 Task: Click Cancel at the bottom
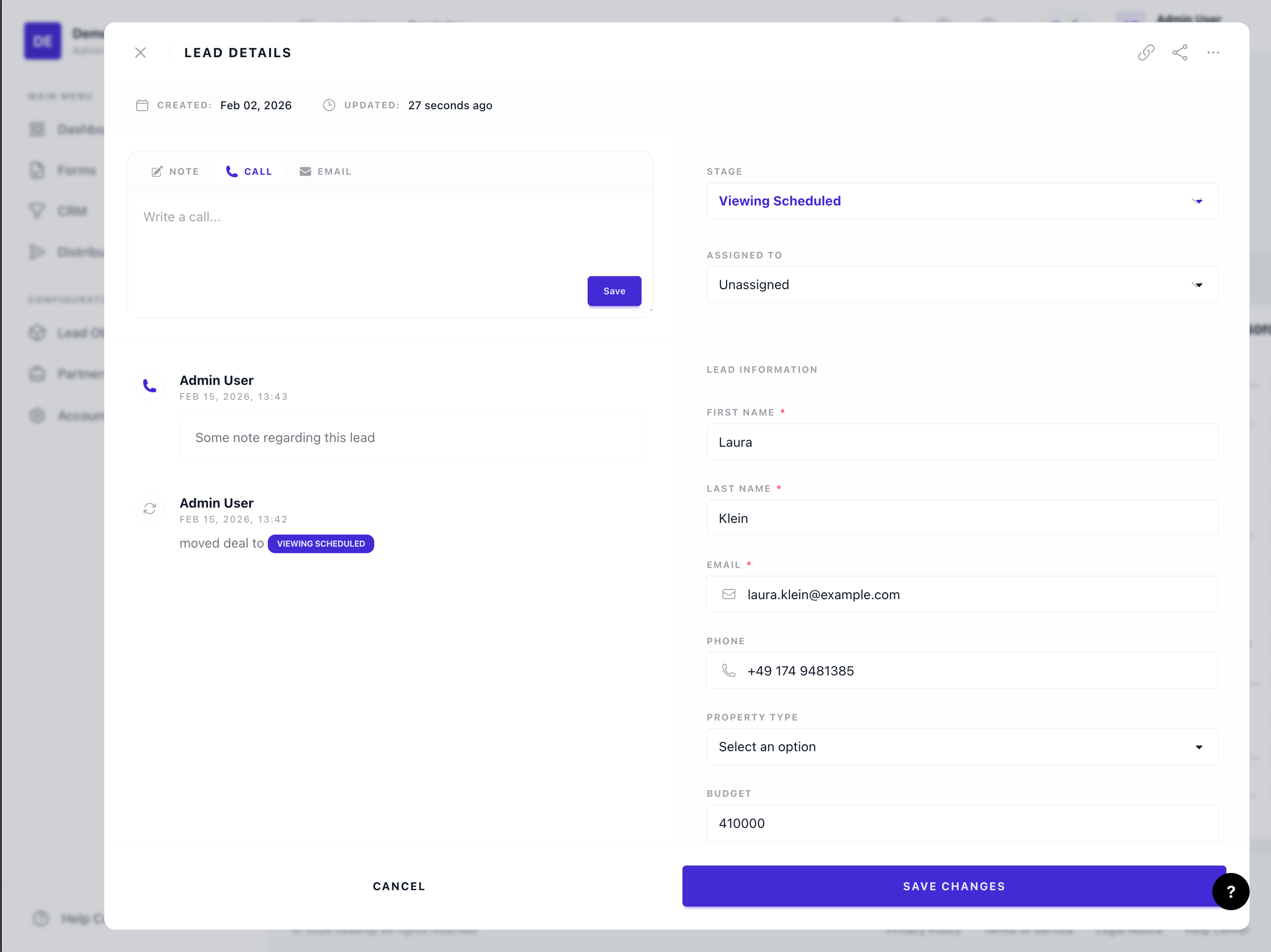[399, 886]
